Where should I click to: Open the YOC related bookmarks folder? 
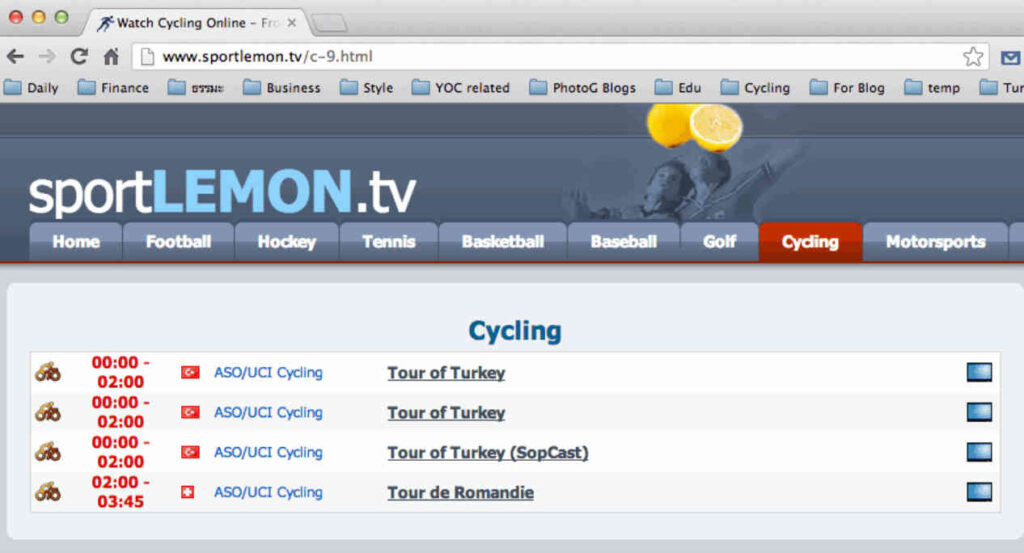[461, 87]
